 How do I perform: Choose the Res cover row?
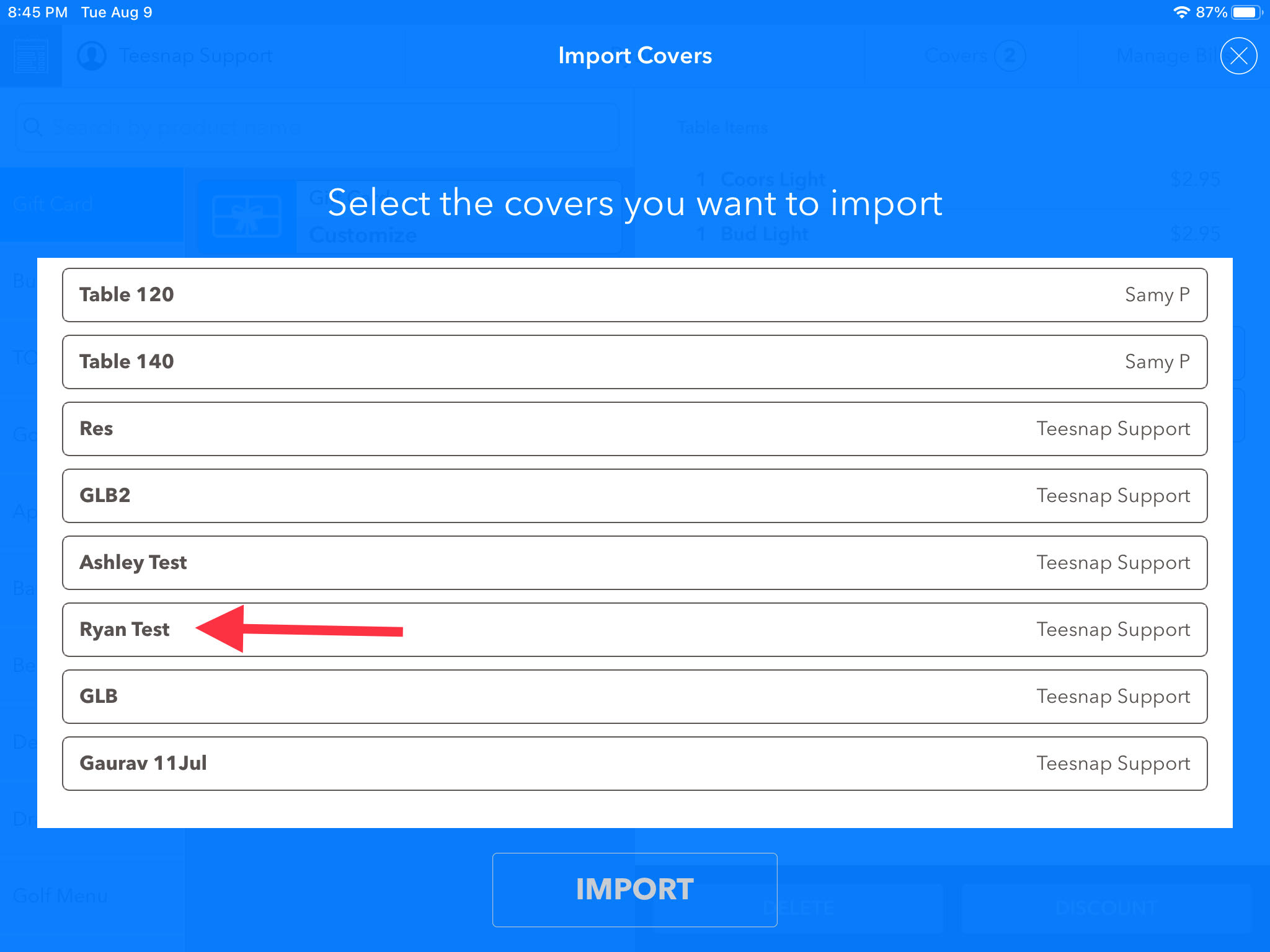634,429
